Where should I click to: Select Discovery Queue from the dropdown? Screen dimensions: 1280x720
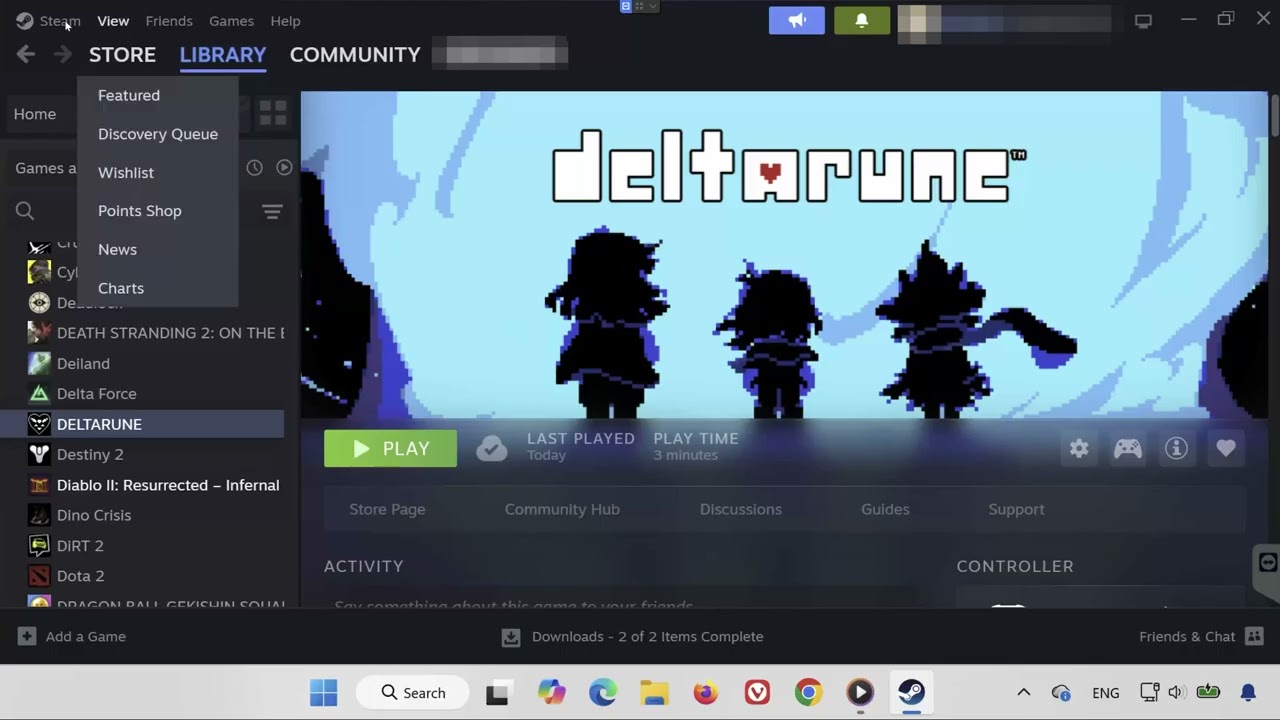pos(158,134)
